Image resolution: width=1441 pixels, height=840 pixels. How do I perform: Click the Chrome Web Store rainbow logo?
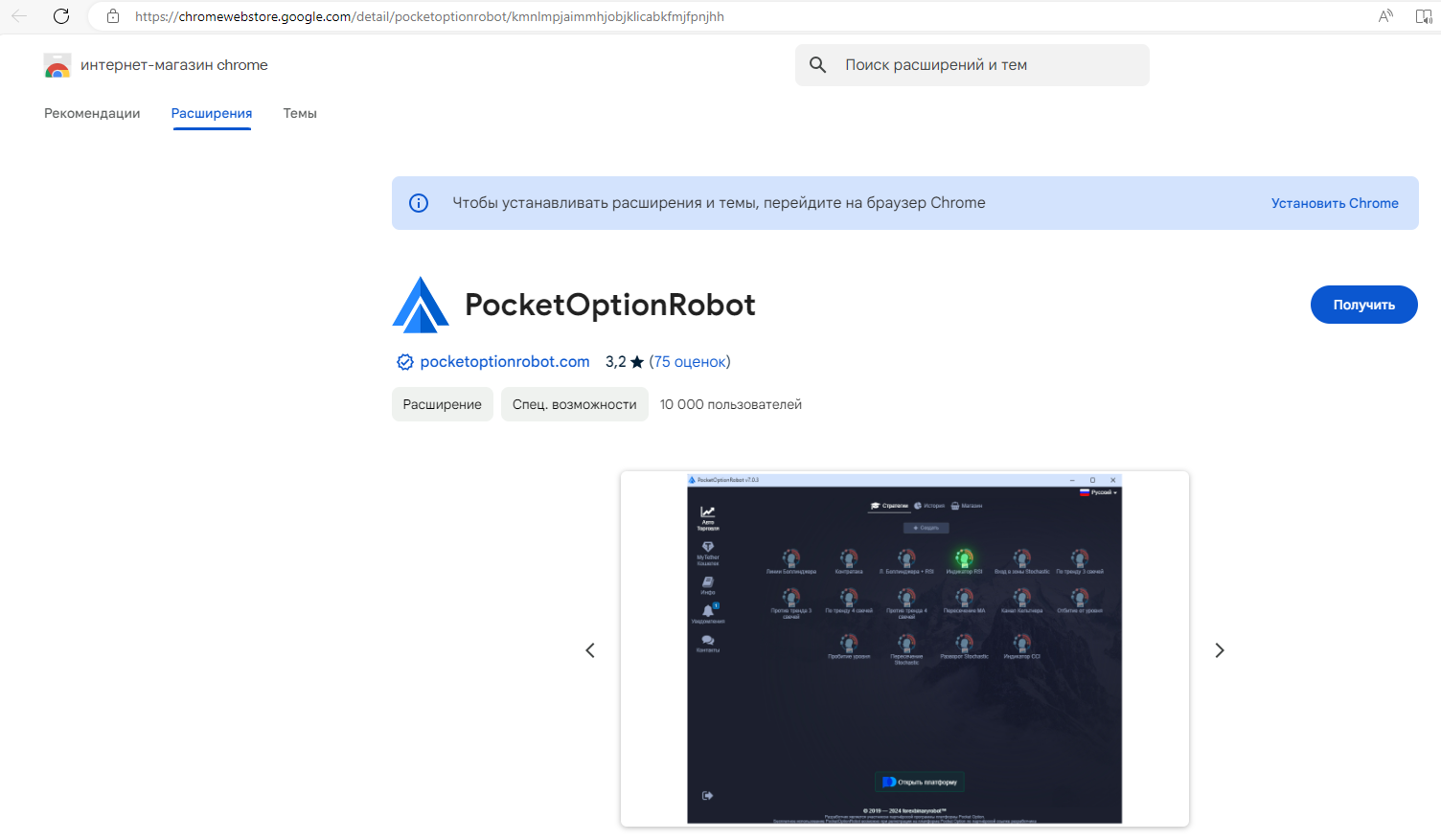[57, 65]
